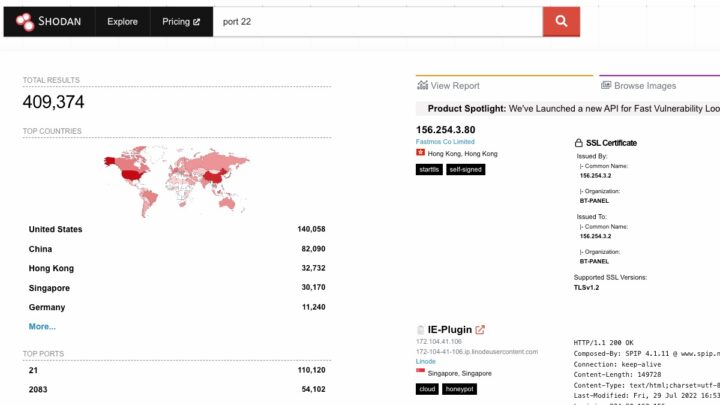The width and height of the screenshot is (720, 405).
Task: Click the Fastmos Co Limited link
Action: [445, 142]
